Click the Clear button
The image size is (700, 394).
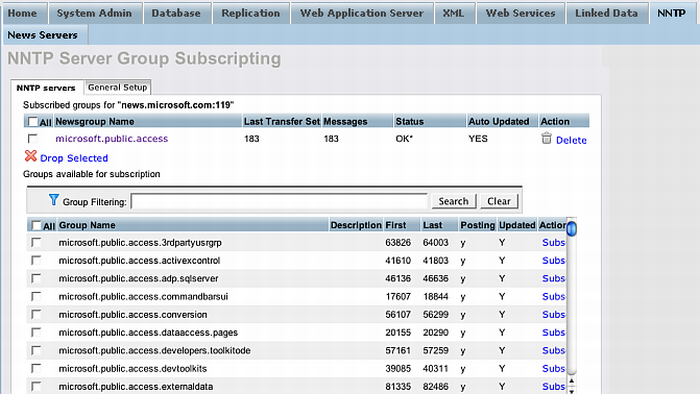coord(499,201)
